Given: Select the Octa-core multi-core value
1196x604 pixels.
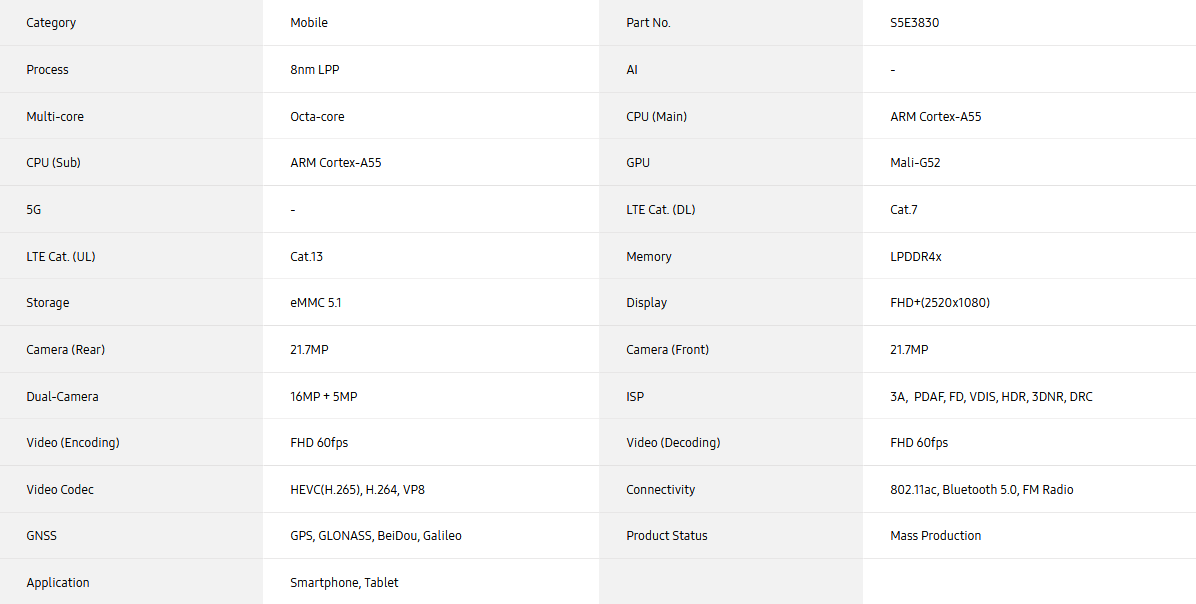Looking at the screenshot, I should 317,117.
